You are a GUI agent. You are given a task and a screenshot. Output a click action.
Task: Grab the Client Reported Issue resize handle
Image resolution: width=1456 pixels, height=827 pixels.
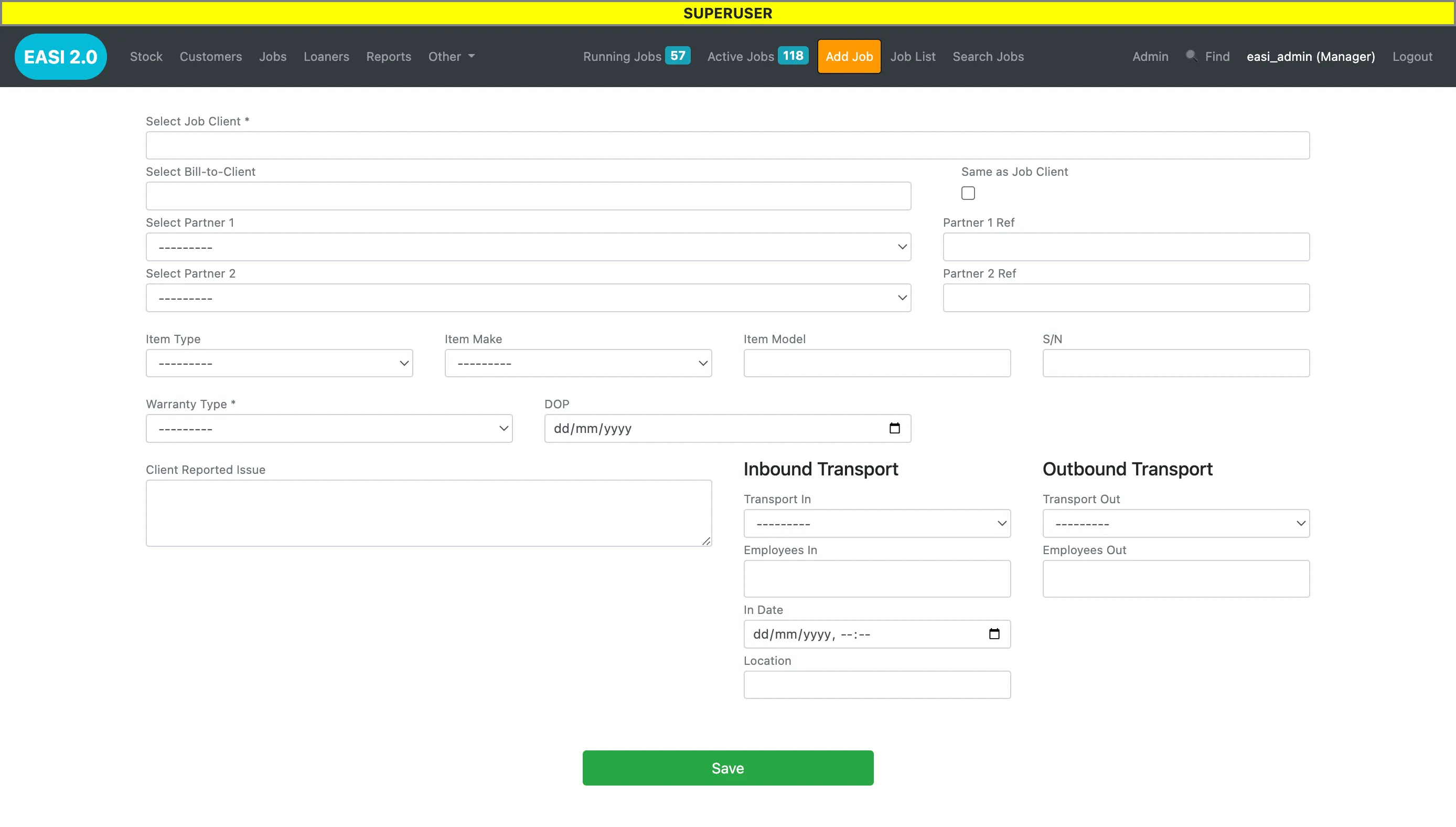pyautogui.click(x=706, y=540)
